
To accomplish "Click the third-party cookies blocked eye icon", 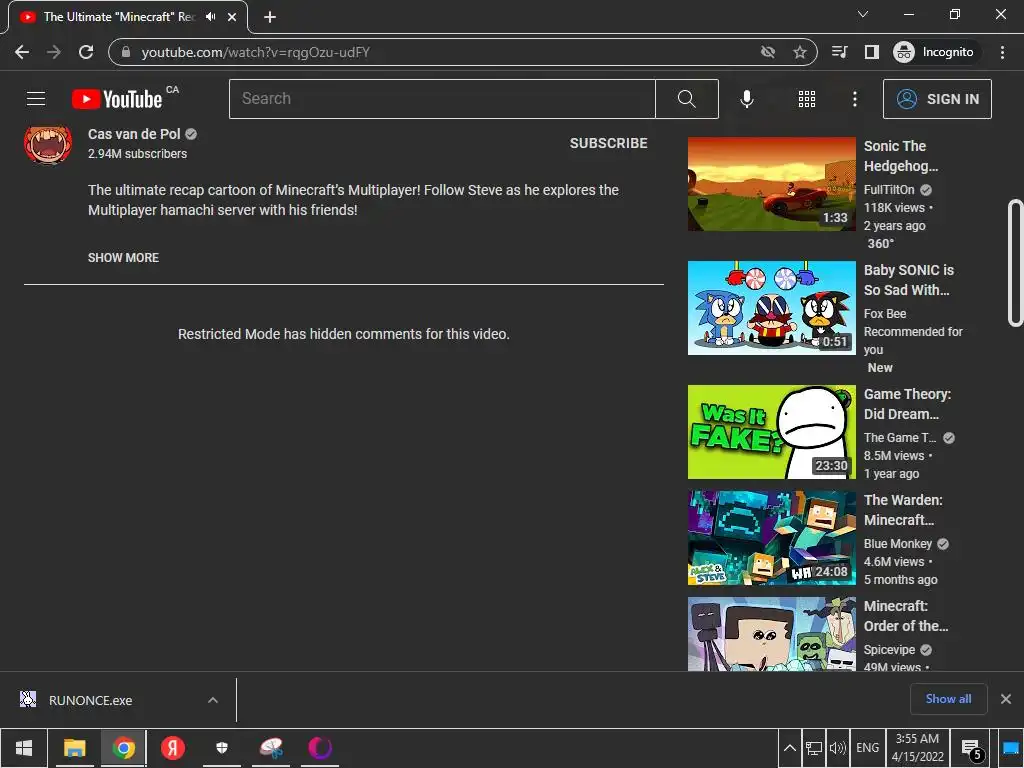I will pyautogui.click(x=767, y=52).
